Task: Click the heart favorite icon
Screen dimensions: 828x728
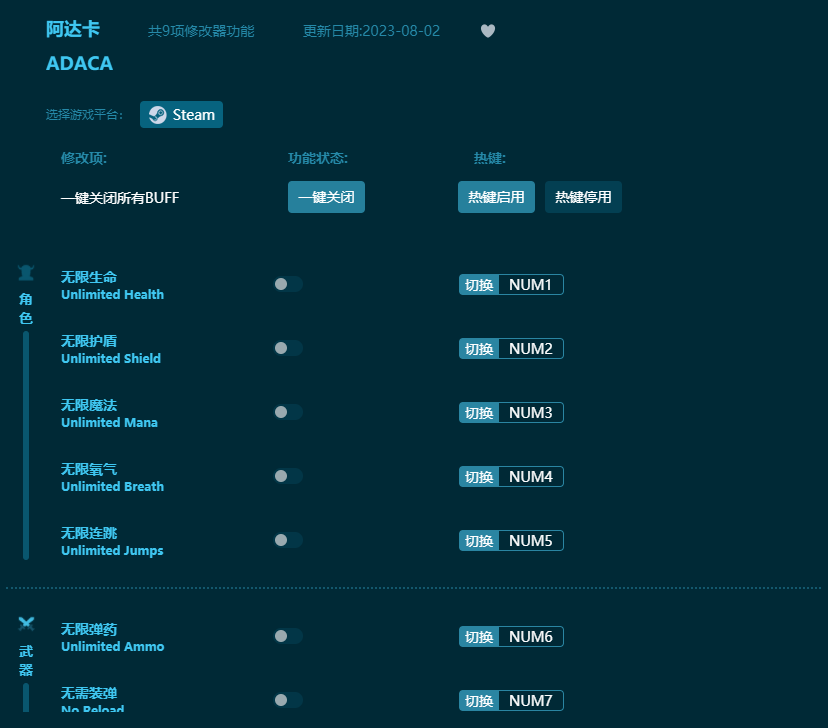Action: 488,31
